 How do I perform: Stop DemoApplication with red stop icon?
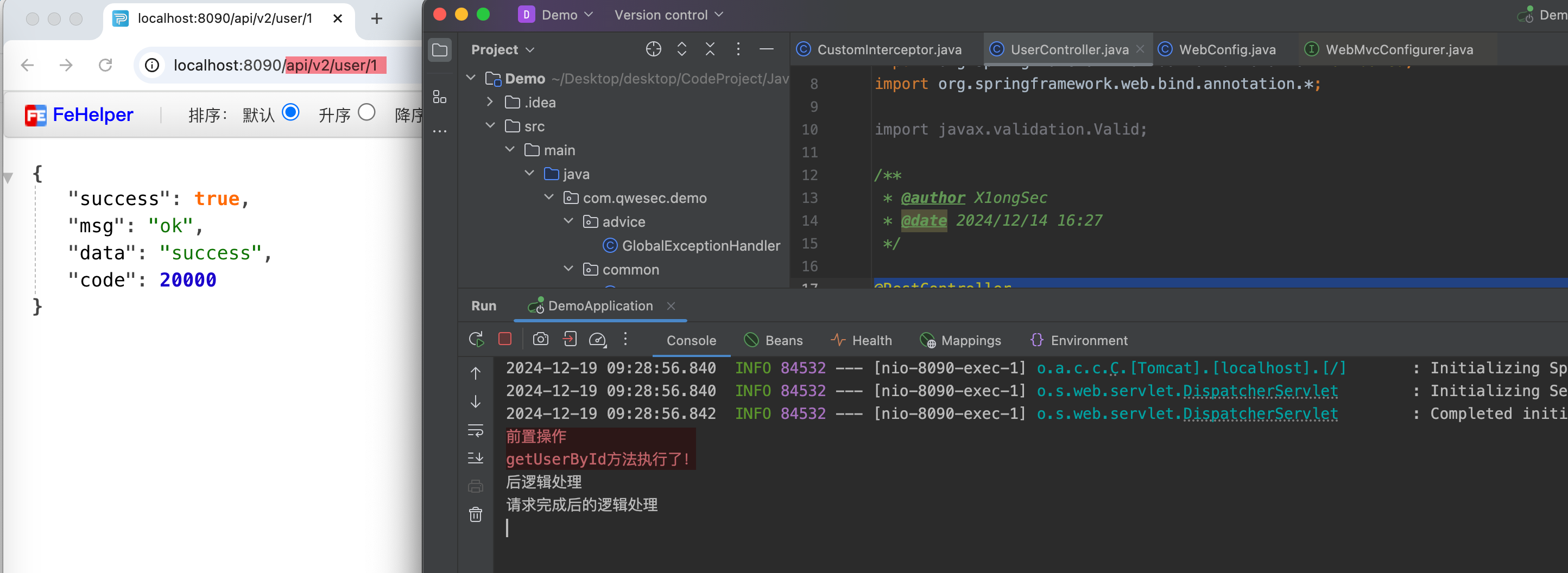coord(504,339)
